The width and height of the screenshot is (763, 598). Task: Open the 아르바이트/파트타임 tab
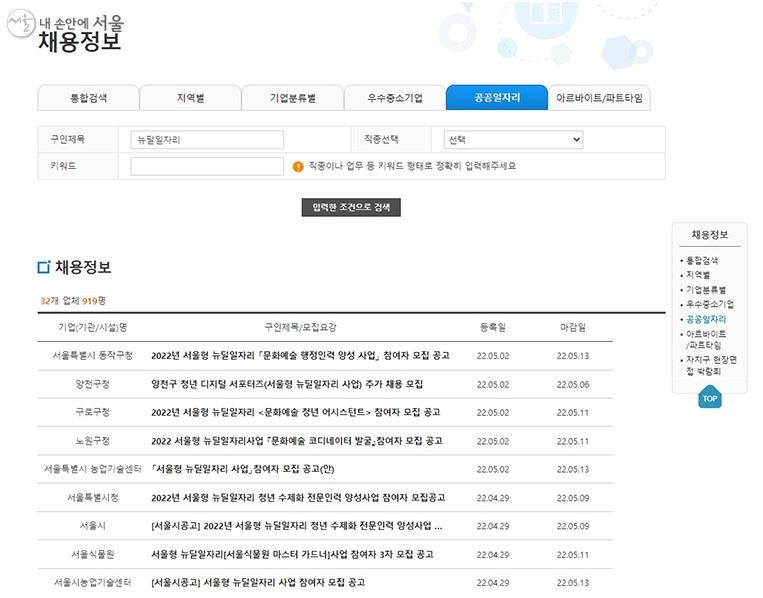pyautogui.click(x=599, y=98)
